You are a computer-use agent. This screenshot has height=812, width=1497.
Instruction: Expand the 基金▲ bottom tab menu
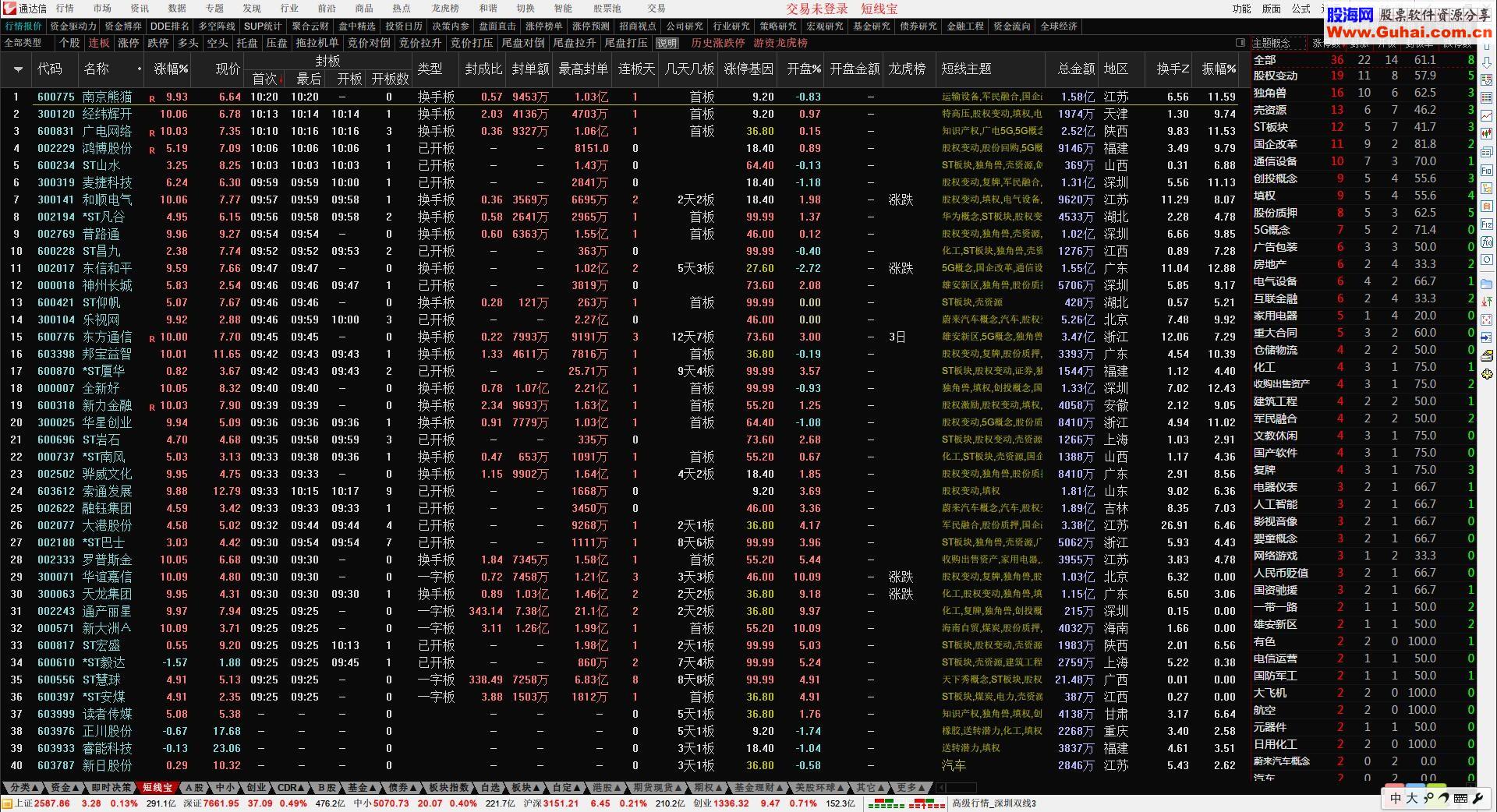click(x=362, y=788)
